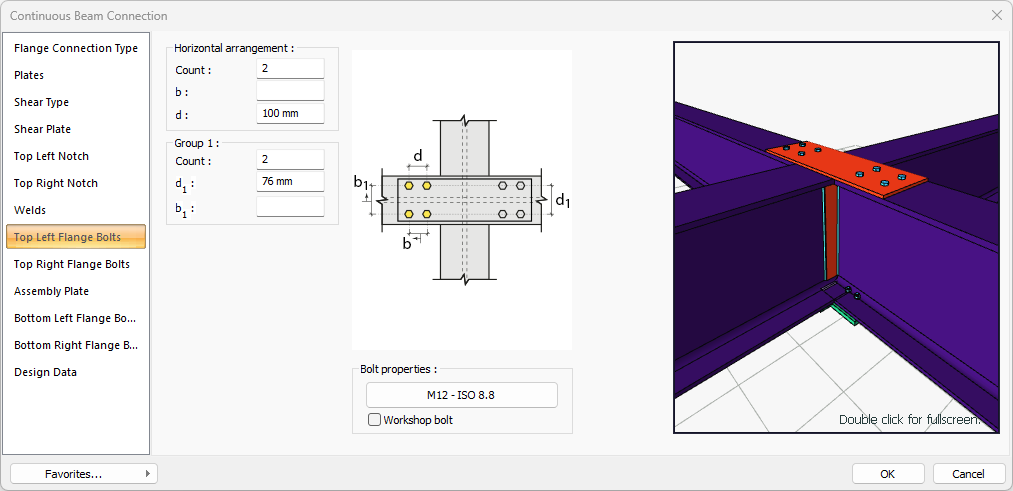Open the Flange Connection Type tab
Viewport: 1013px width, 491px height.
click(76, 48)
